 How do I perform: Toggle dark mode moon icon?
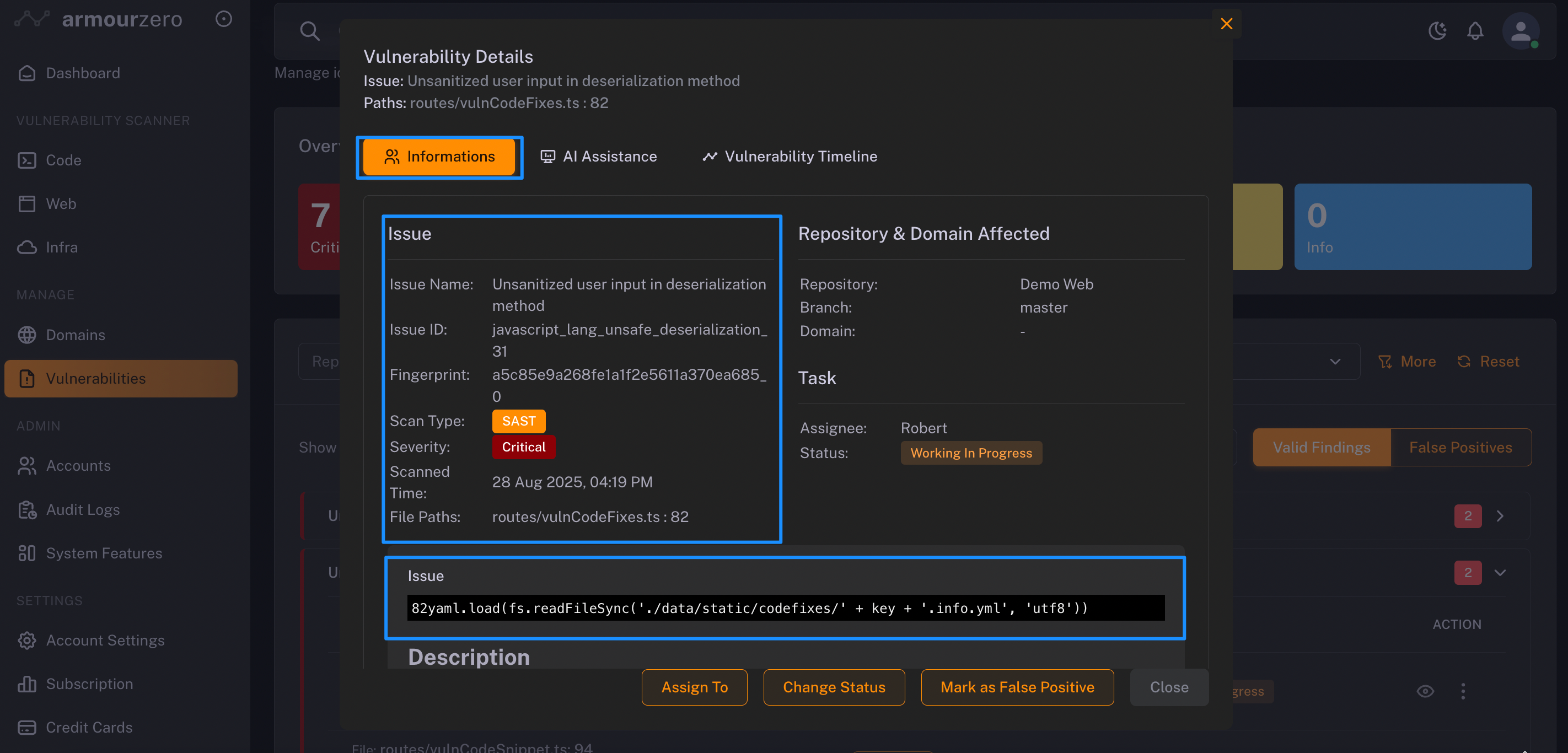(1437, 30)
